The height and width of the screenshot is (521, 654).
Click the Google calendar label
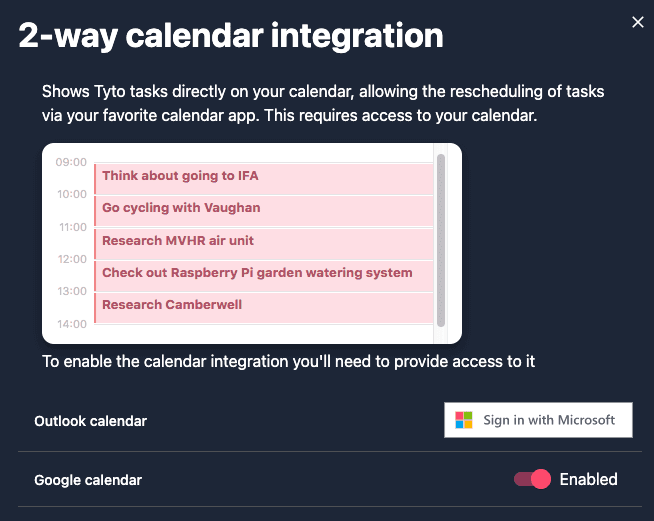88,480
